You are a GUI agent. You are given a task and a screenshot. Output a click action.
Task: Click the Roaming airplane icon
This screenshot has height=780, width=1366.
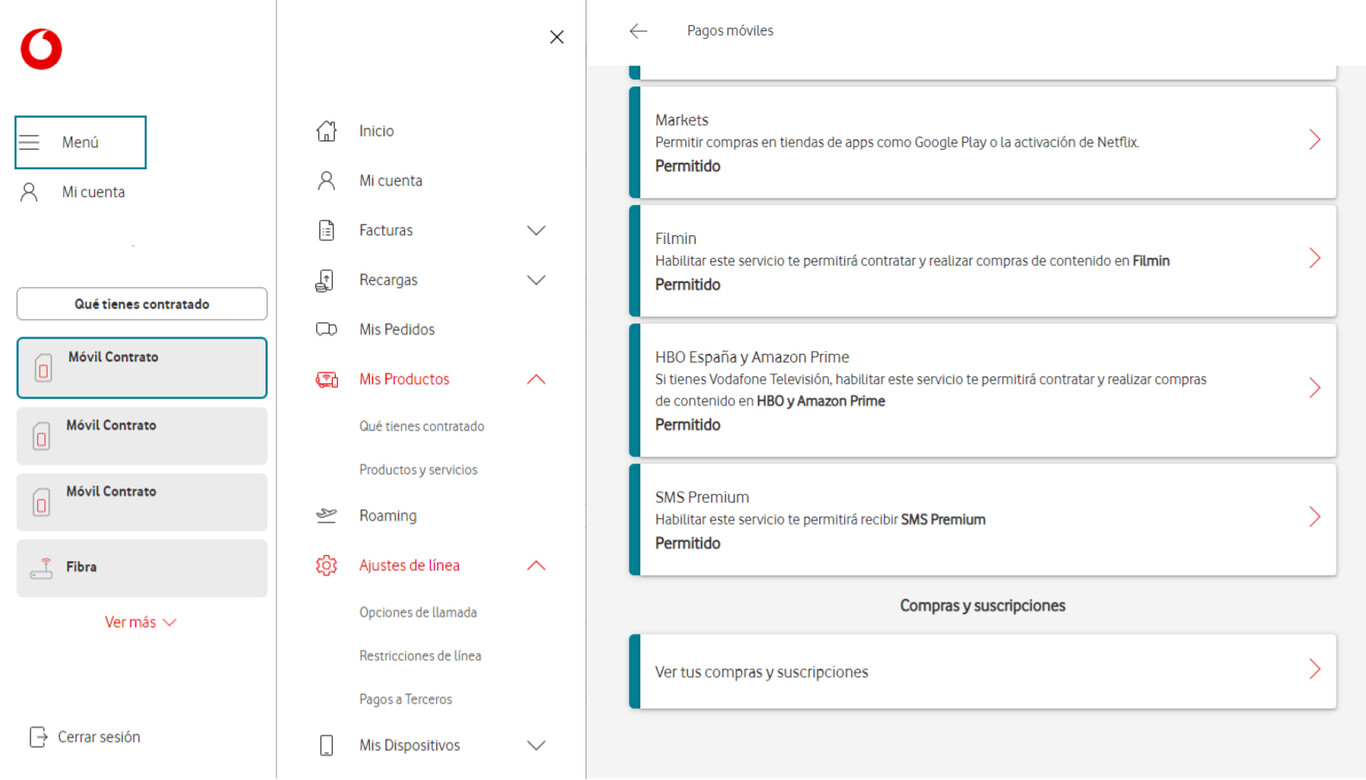(326, 516)
